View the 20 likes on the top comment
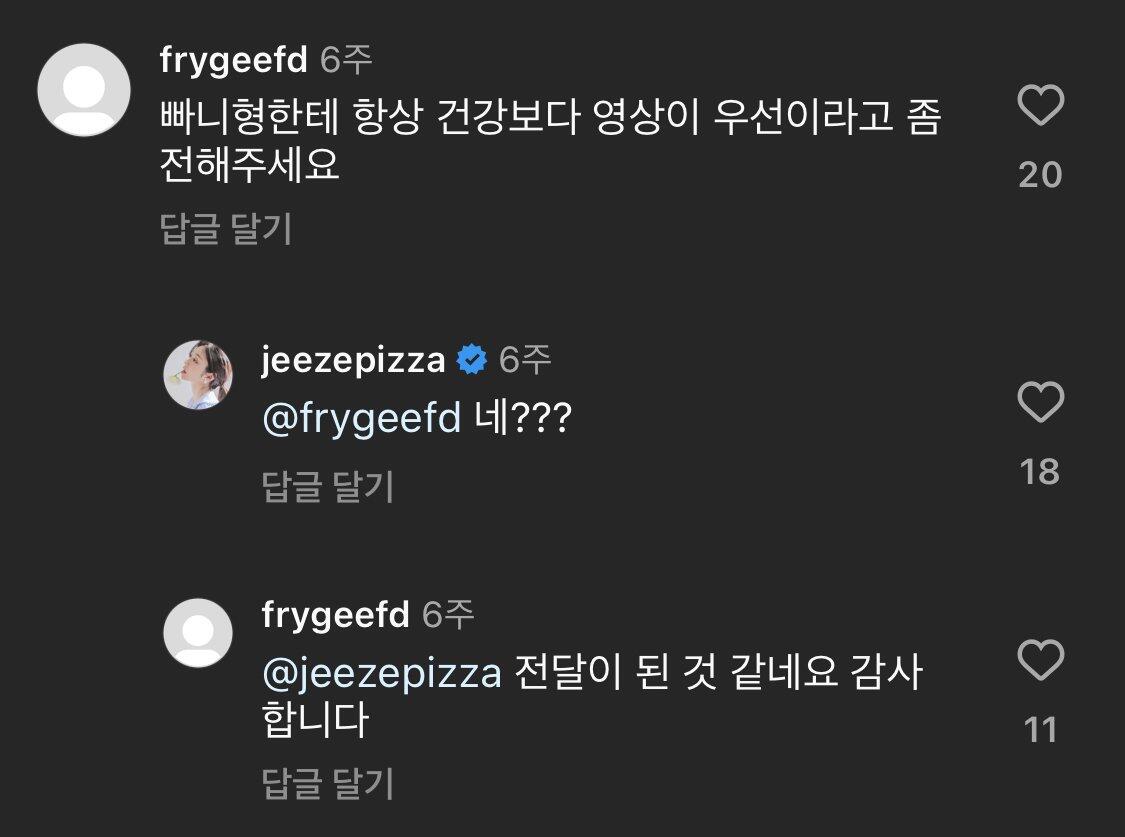This screenshot has height=837, width=1125. [1040, 175]
